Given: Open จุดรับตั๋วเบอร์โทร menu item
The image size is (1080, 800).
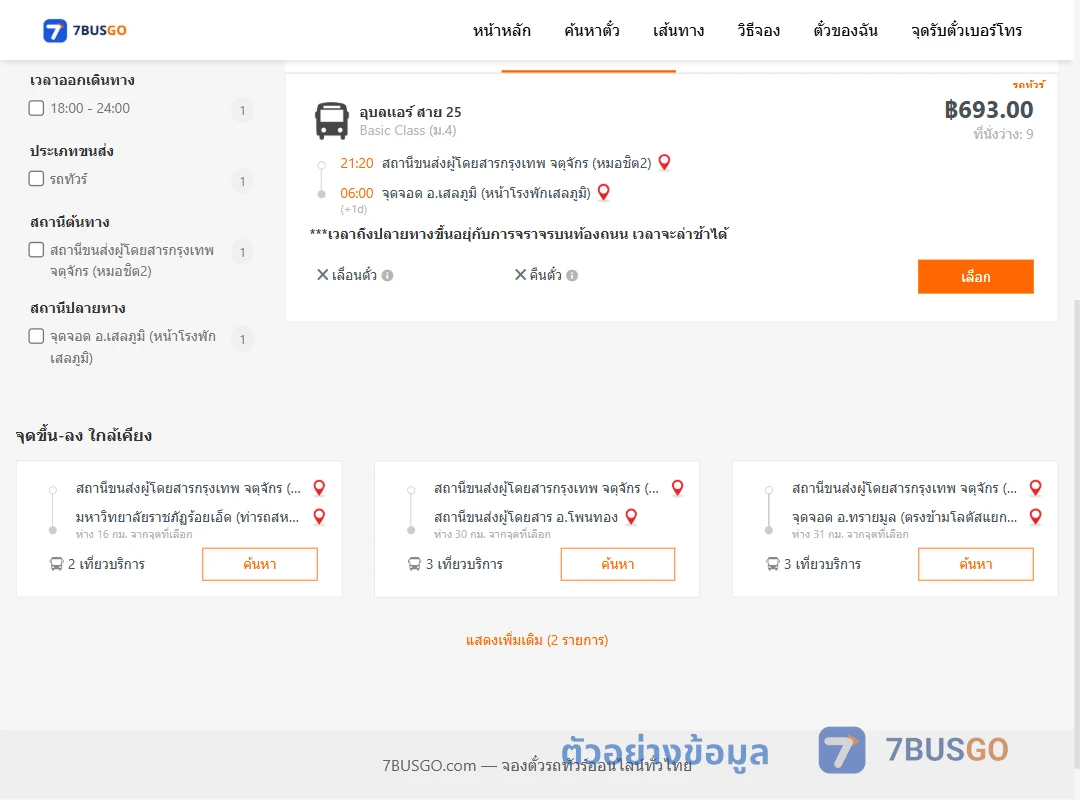Looking at the screenshot, I should pyautogui.click(x=966, y=30).
